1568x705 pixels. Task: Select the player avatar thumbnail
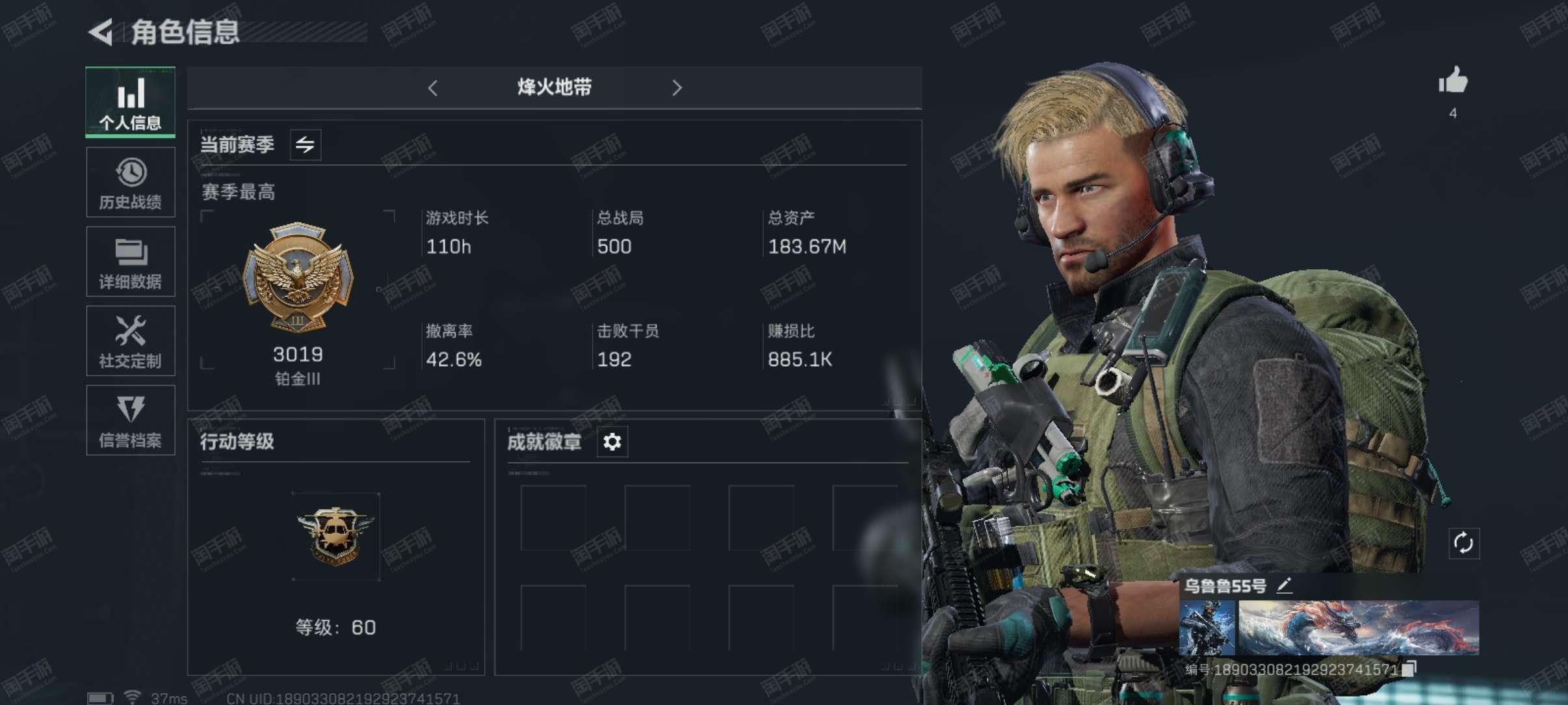[x=1207, y=628]
